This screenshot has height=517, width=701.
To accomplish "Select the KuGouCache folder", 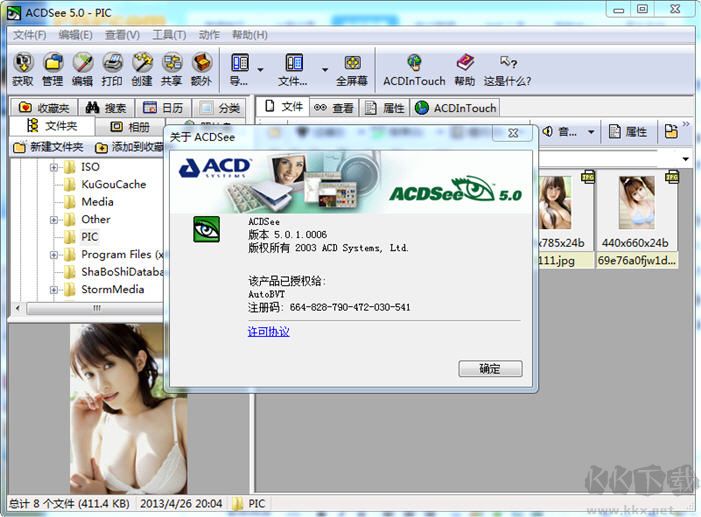I will tap(114, 185).
